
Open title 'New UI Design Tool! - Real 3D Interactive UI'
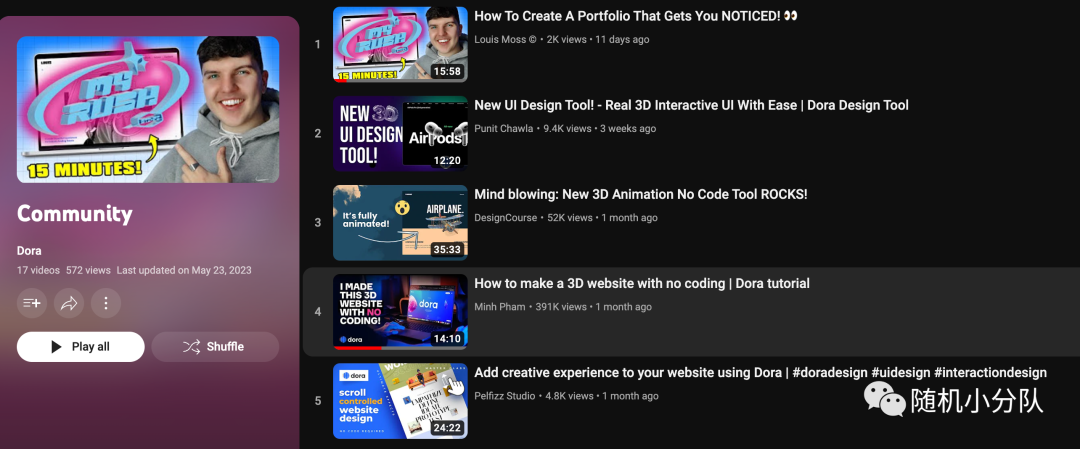(692, 105)
